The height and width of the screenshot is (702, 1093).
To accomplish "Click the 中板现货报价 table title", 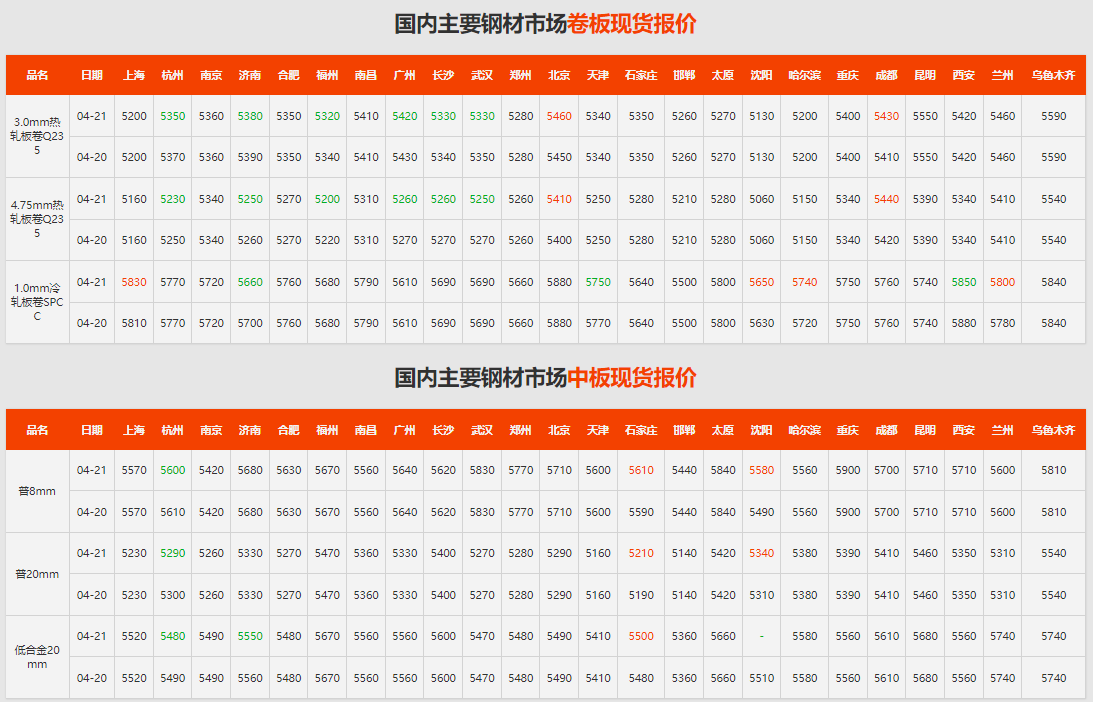I will 545,377.
